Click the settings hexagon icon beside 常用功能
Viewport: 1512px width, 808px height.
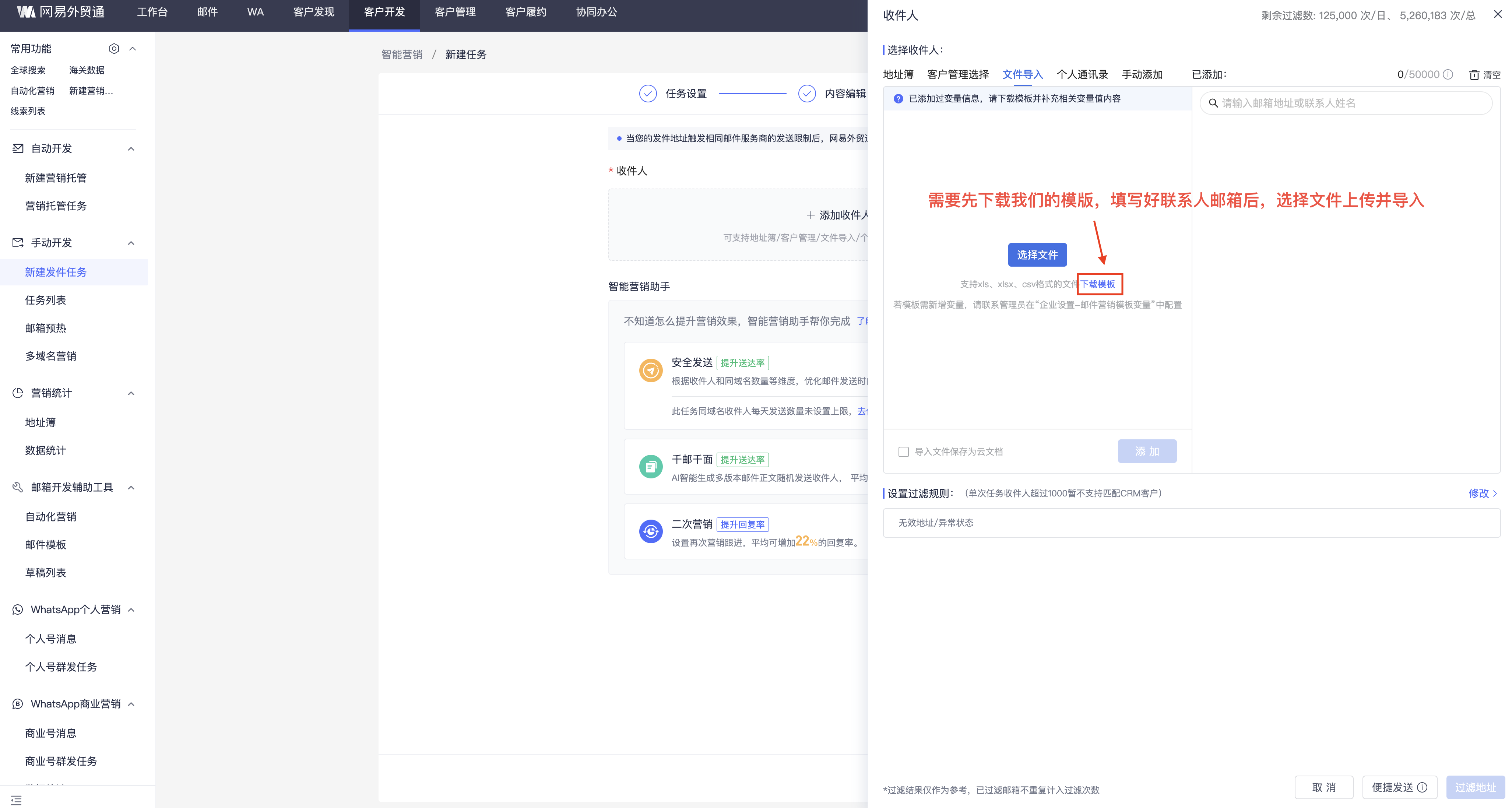pyautogui.click(x=114, y=49)
